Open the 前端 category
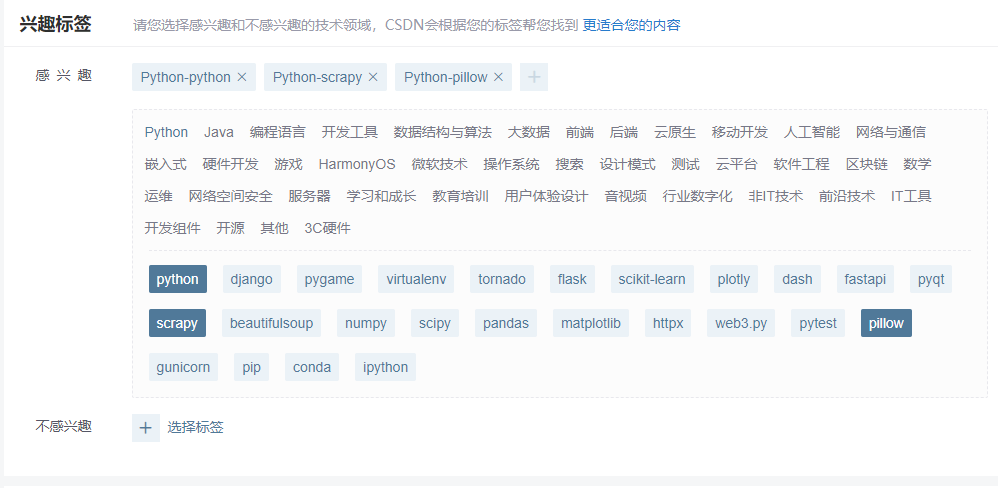This screenshot has width=998, height=488. point(580,132)
